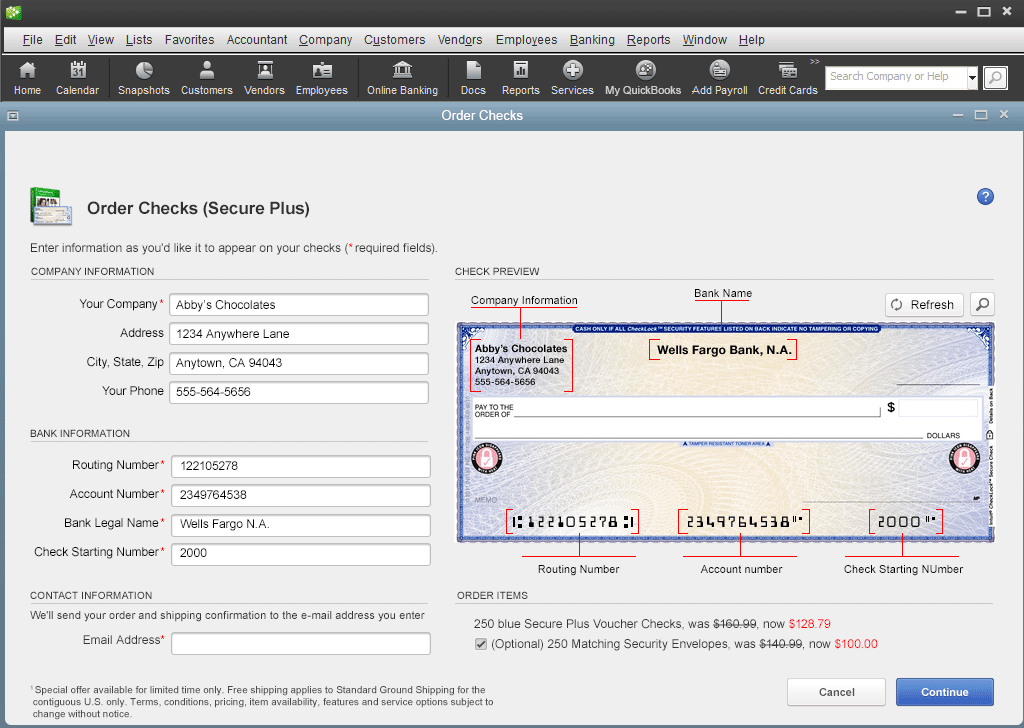Screen dimensions: 1024x728
Task: Click the Continue button
Action: pos(944,692)
